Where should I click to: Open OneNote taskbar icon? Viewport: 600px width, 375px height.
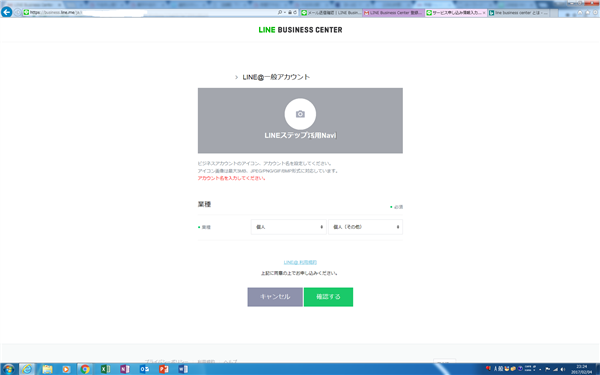pyautogui.click(x=125, y=369)
